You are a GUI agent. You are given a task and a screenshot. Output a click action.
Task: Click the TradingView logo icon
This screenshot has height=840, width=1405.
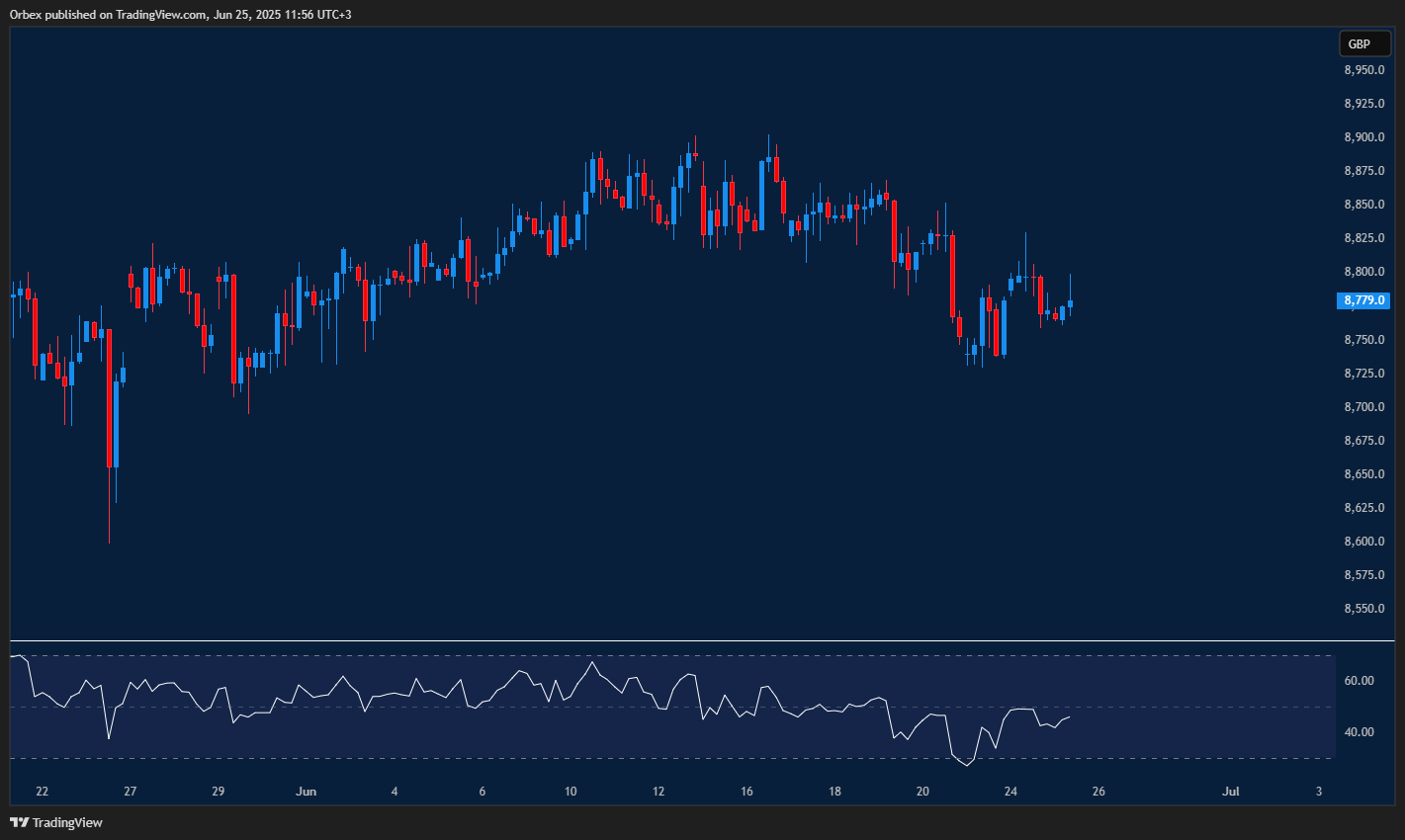point(18,821)
